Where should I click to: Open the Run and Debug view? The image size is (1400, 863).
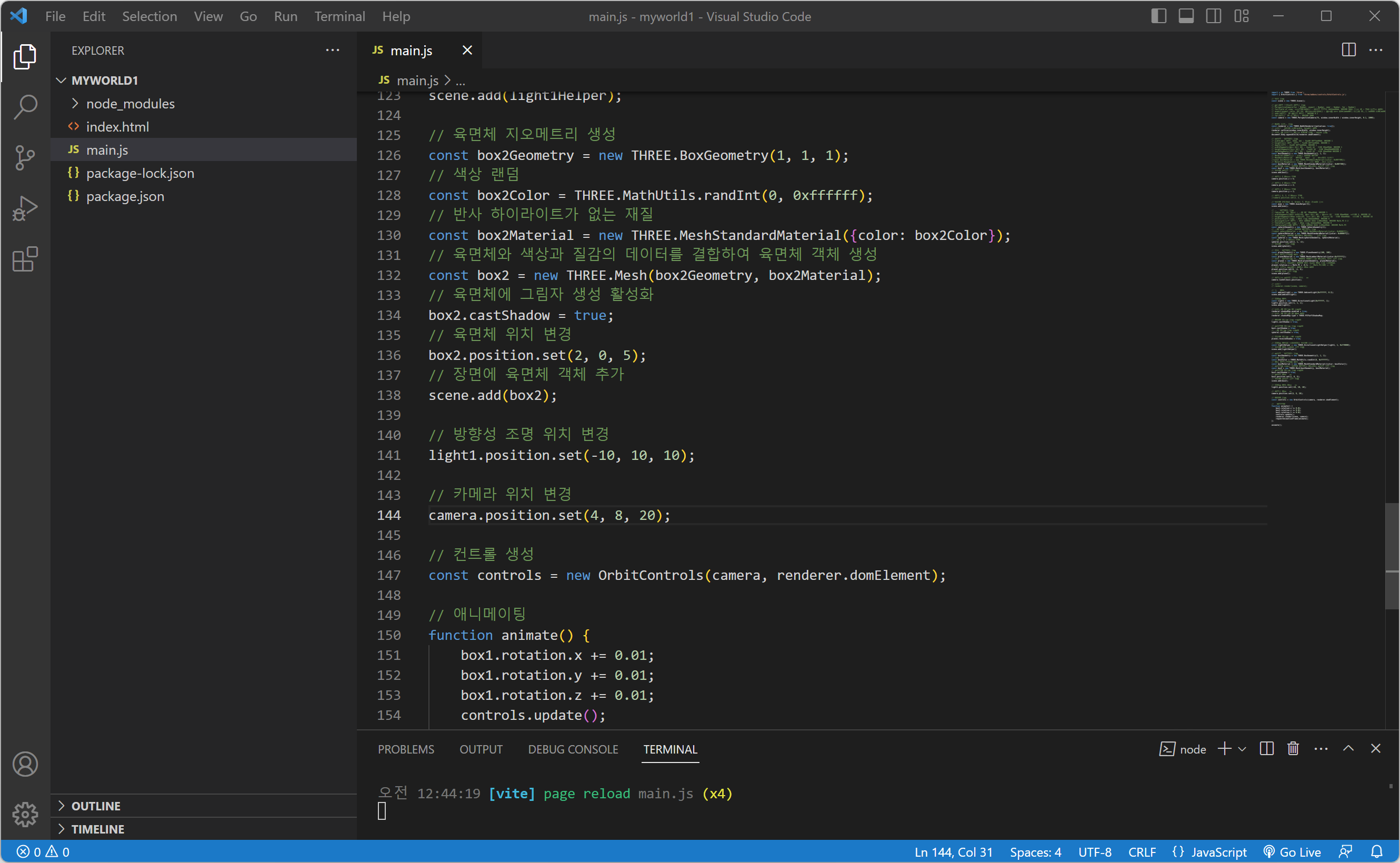pyautogui.click(x=25, y=208)
